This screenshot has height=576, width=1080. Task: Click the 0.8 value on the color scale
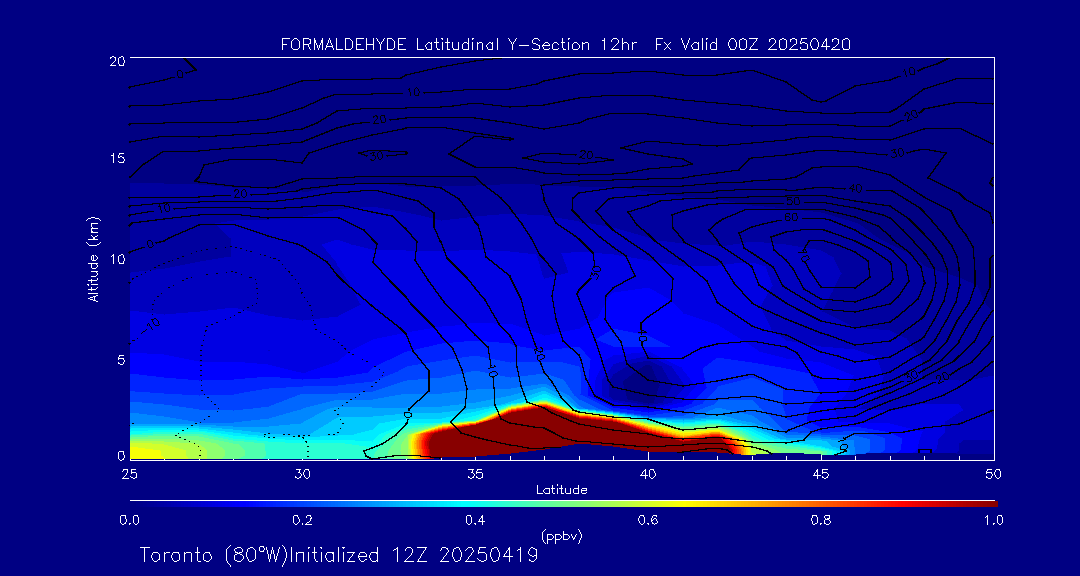tap(822, 520)
